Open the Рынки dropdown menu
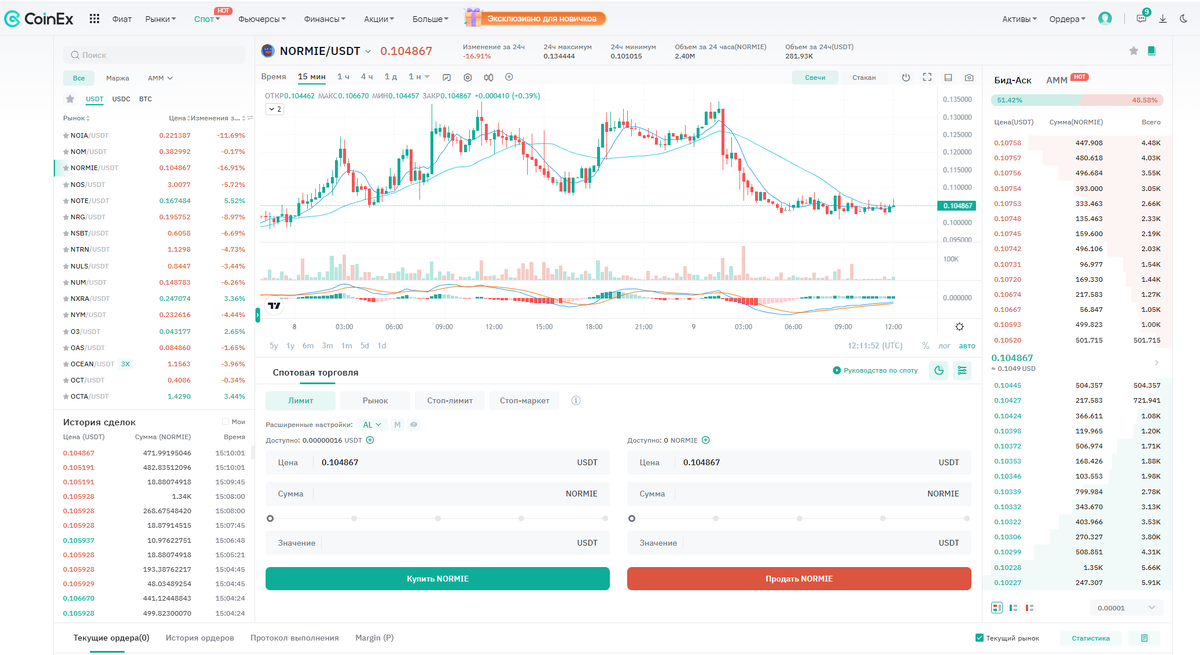Image resolution: width=1200 pixels, height=655 pixels. point(160,19)
